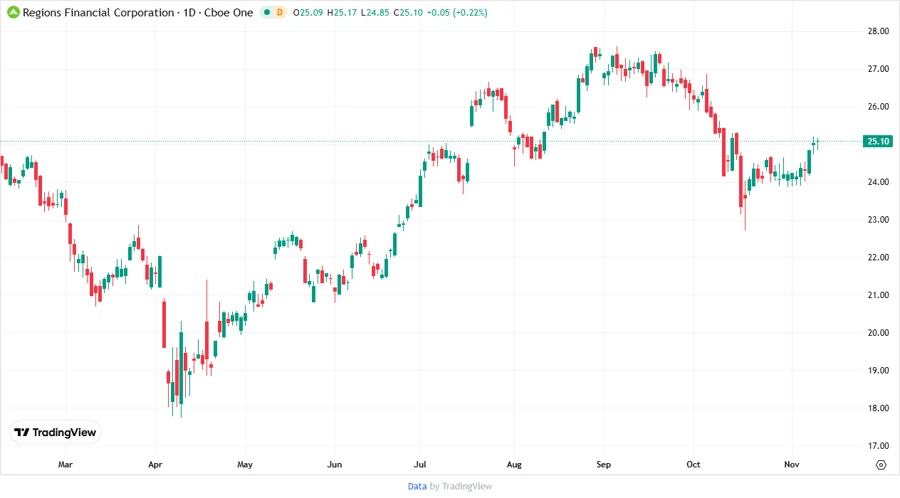Click the Mar label on time axis
This screenshot has height=498, width=900.
pos(65,465)
